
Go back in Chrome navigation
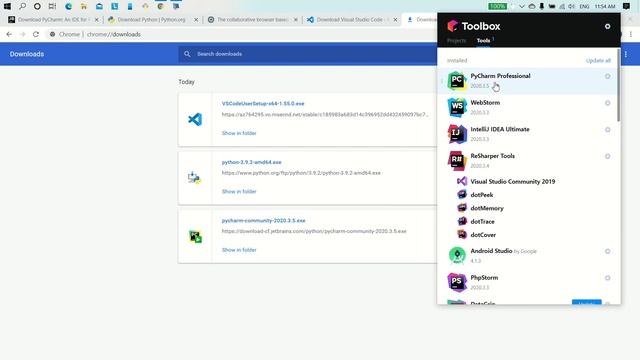tap(9, 34)
